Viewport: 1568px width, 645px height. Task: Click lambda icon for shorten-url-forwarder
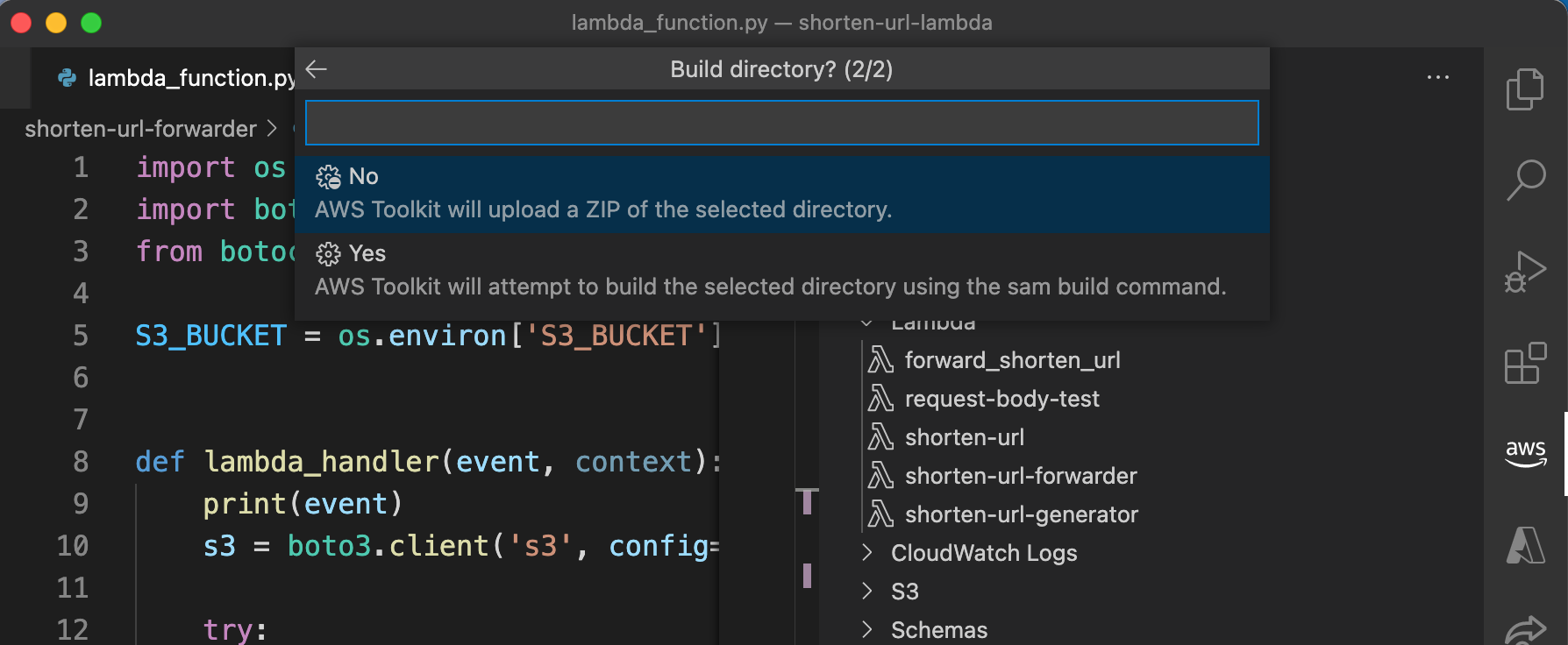pyautogui.click(x=880, y=476)
